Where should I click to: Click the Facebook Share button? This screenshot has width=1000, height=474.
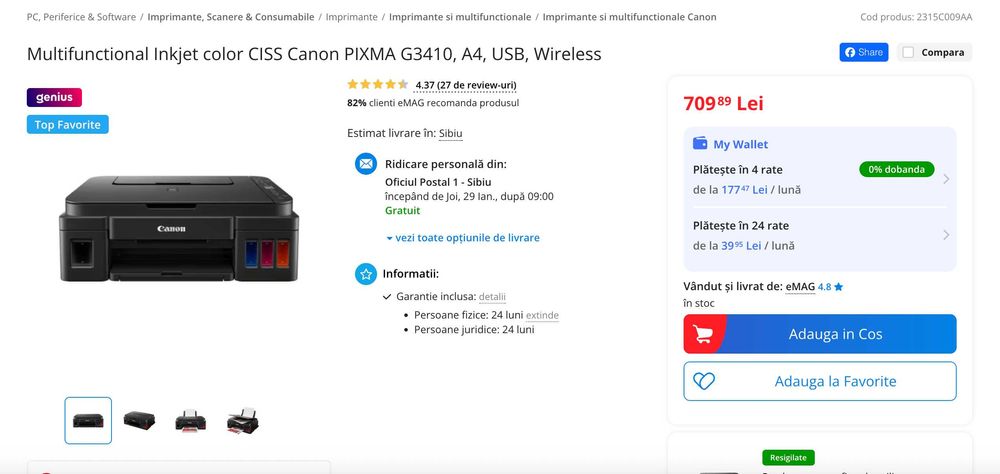(x=864, y=52)
